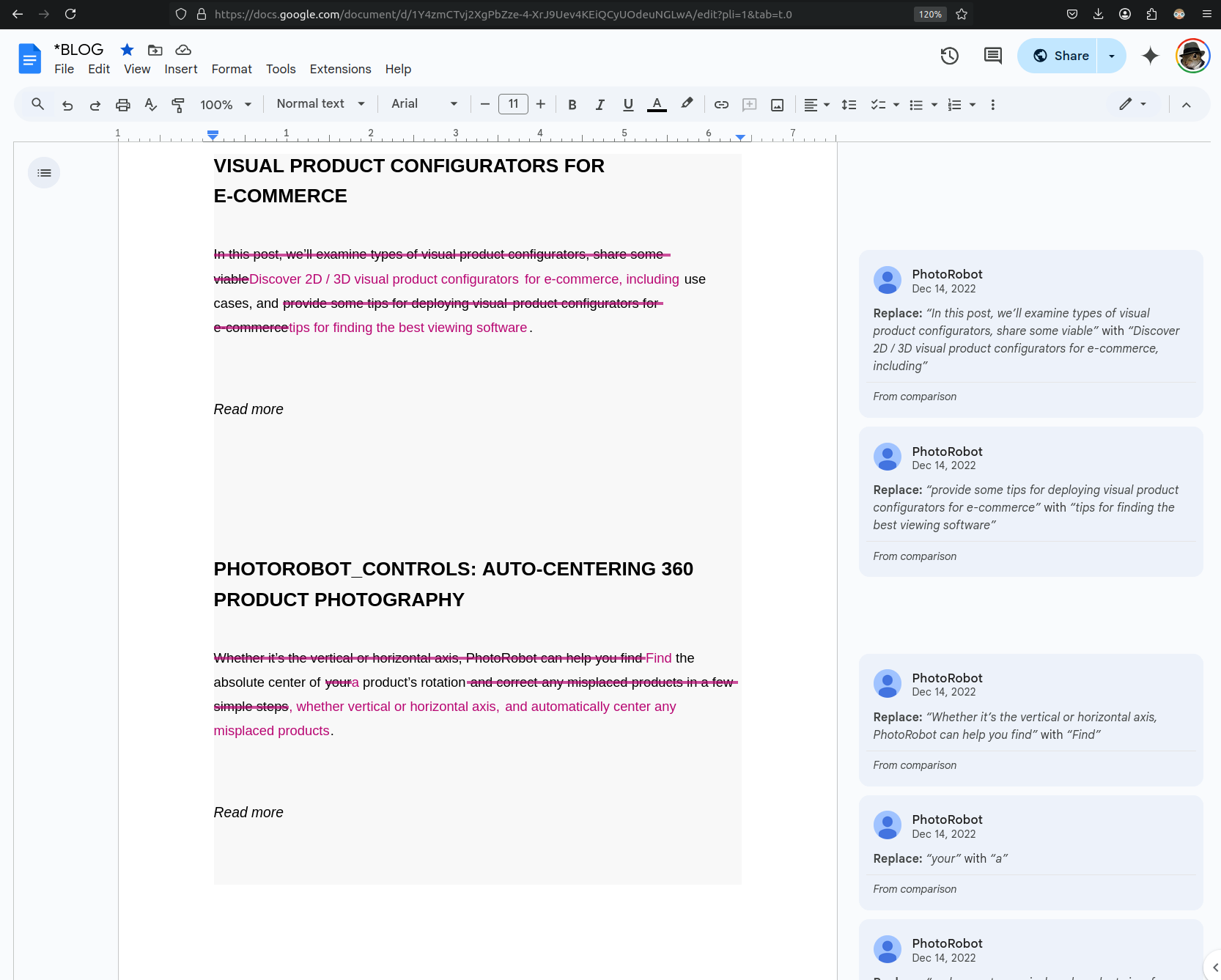Expand the numbered list options arrow
The width and height of the screenshot is (1221, 980).
click(973, 105)
